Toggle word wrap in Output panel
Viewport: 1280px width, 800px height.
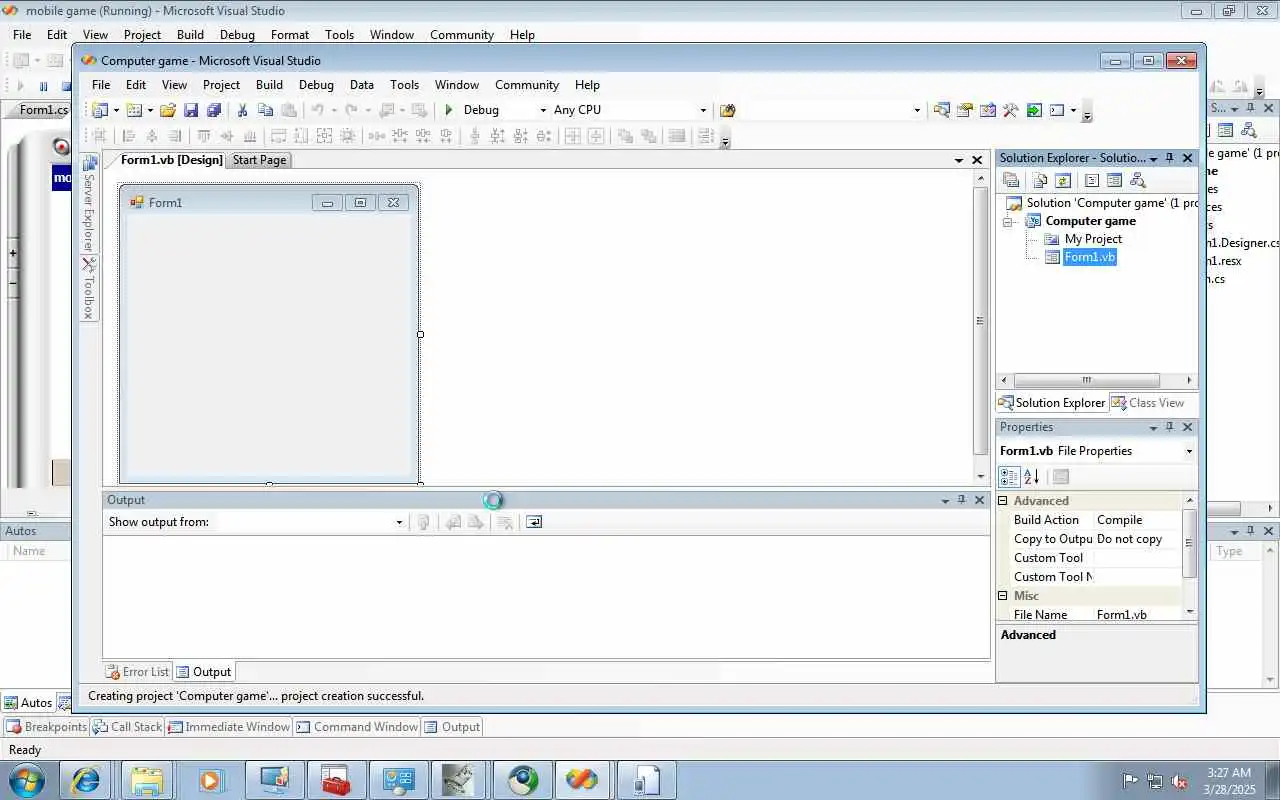pos(534,522)
